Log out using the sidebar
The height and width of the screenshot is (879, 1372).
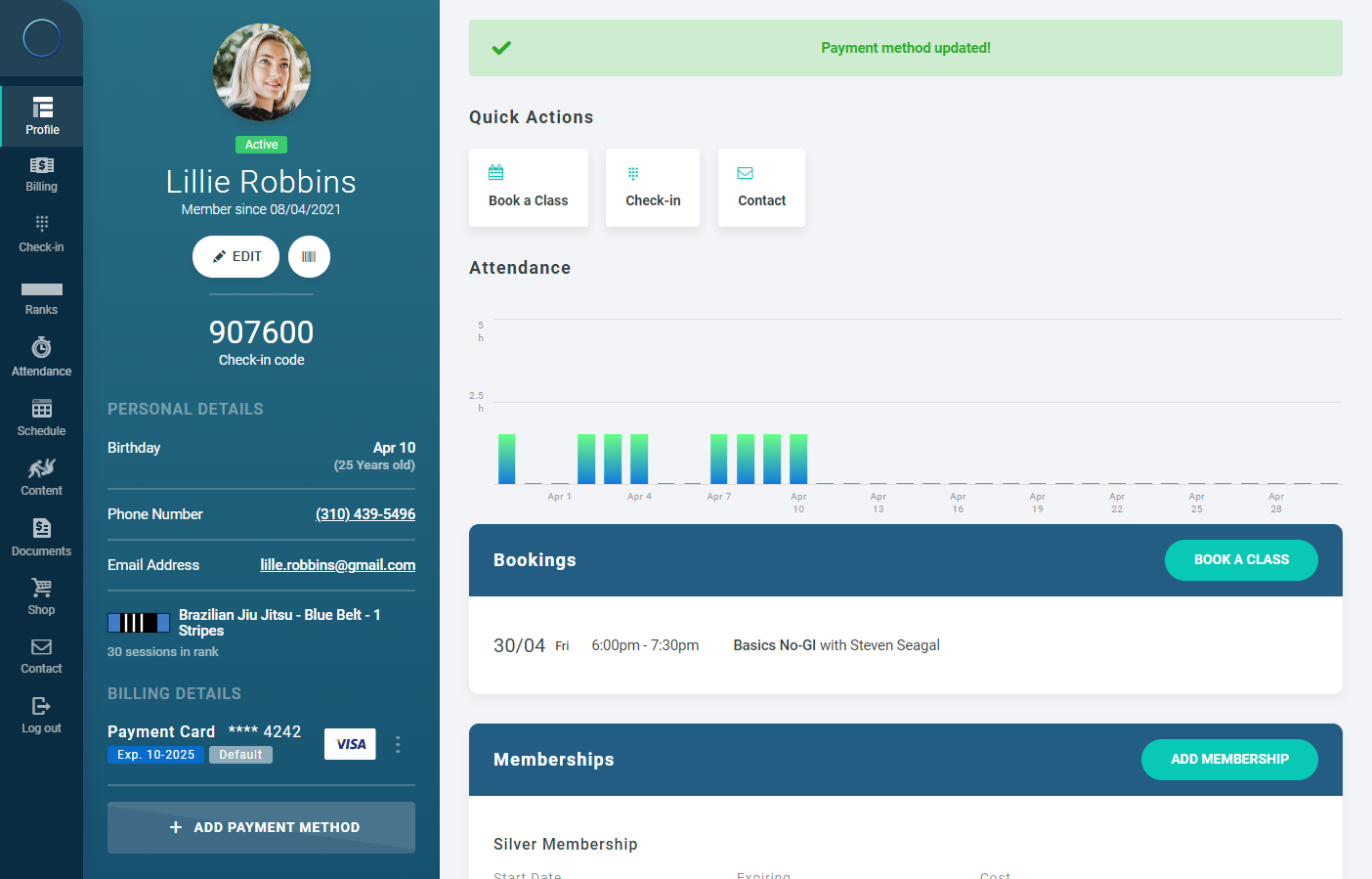(x=41, y=716)
